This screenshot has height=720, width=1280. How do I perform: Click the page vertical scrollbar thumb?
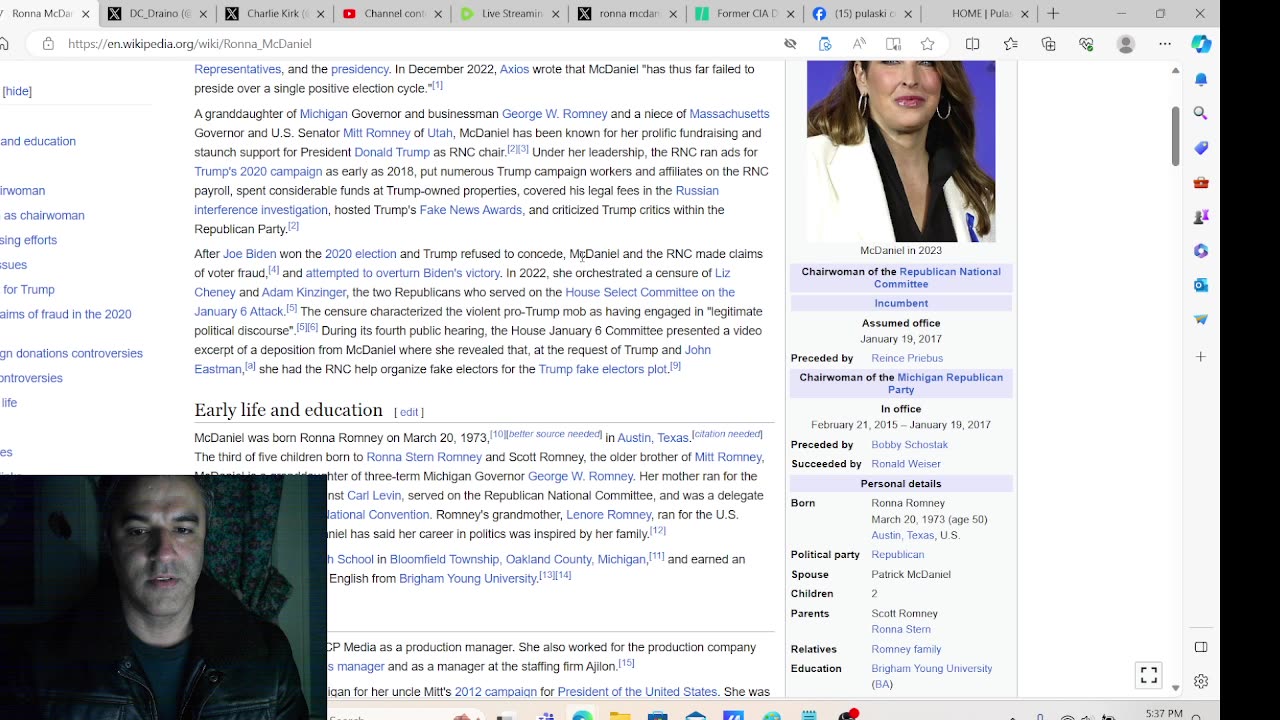click(1175, 135)
